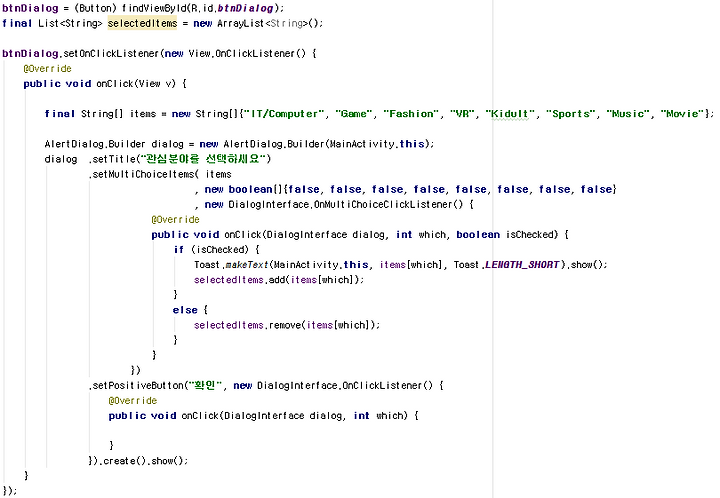Click the else keyword
720x498 pixels.
[x=185, y=310]
